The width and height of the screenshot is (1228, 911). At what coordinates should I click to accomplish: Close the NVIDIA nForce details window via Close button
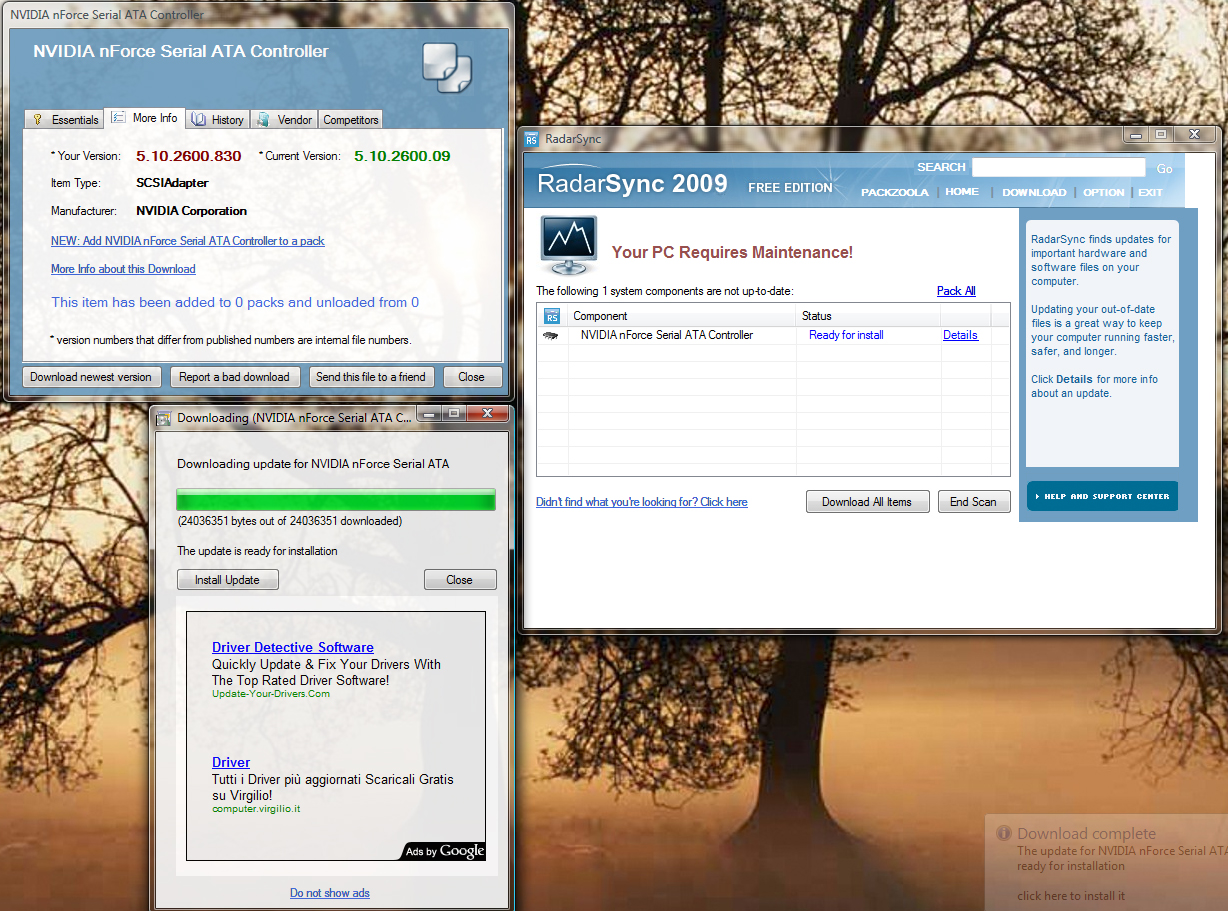click(x=471, y=377)
